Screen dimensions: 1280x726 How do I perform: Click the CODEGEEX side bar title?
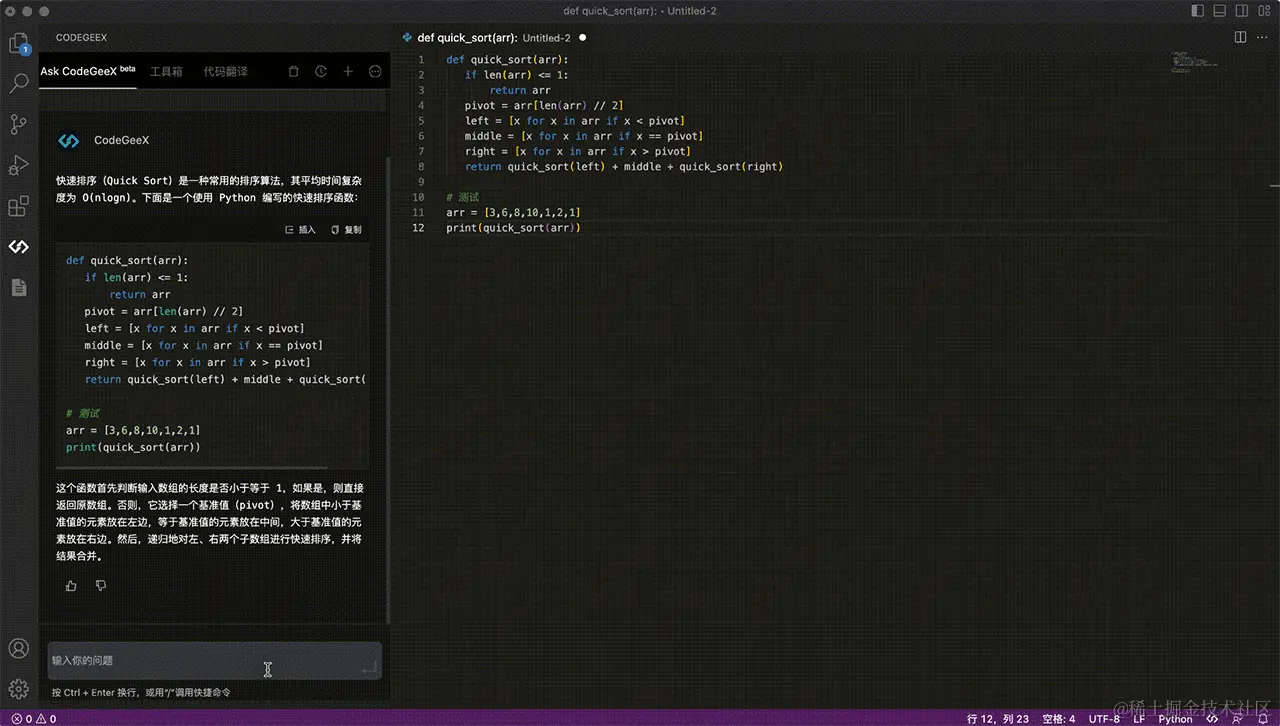(x=81, y=38)
